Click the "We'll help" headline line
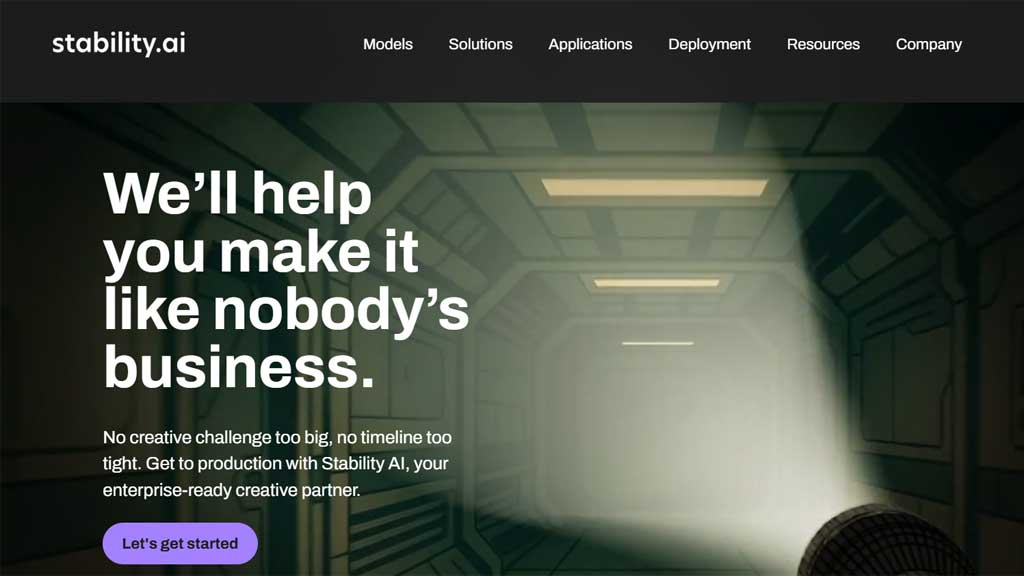 [x=237, y=193]
